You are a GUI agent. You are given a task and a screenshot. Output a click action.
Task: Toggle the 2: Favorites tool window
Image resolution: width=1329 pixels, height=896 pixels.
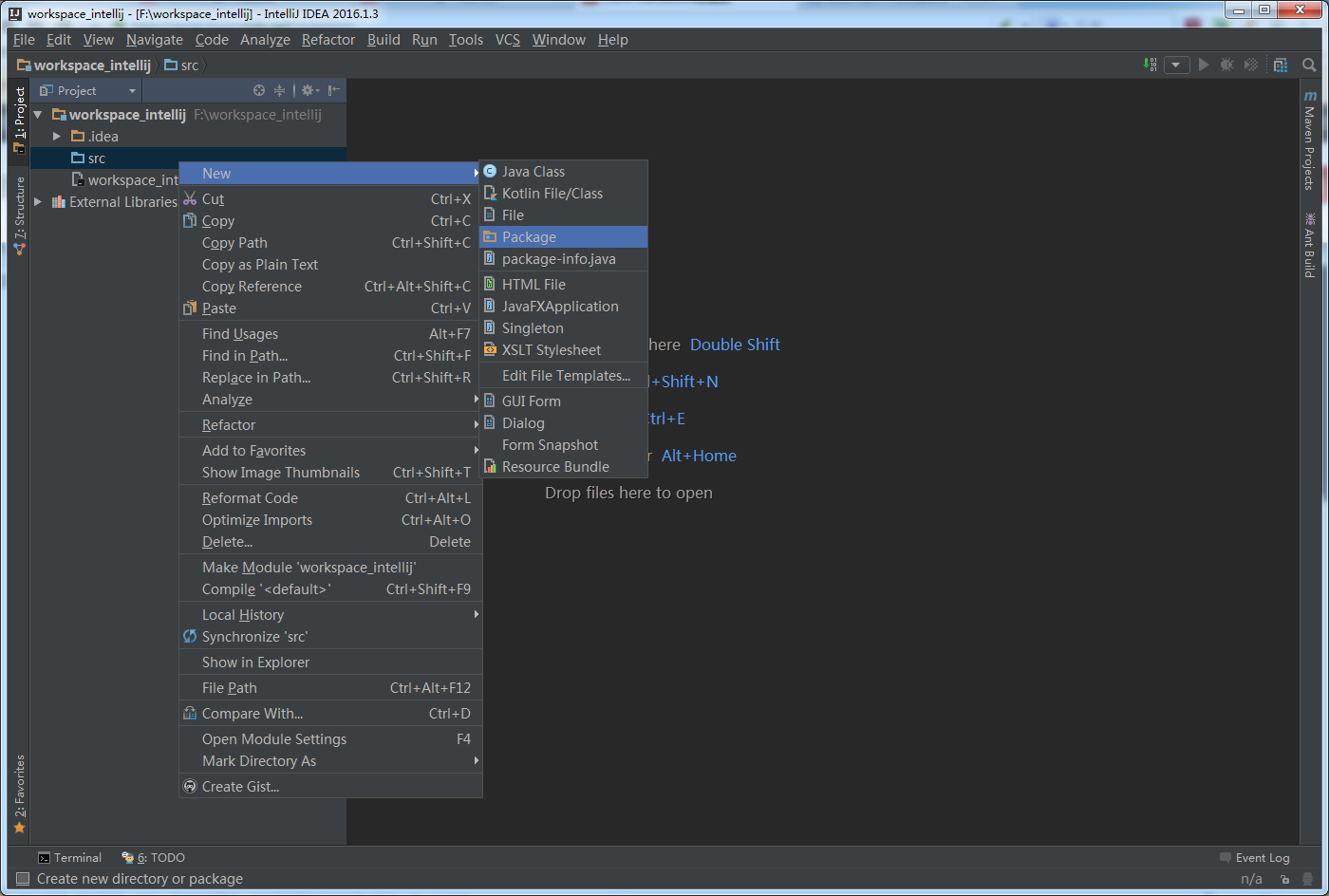[19, 794]
